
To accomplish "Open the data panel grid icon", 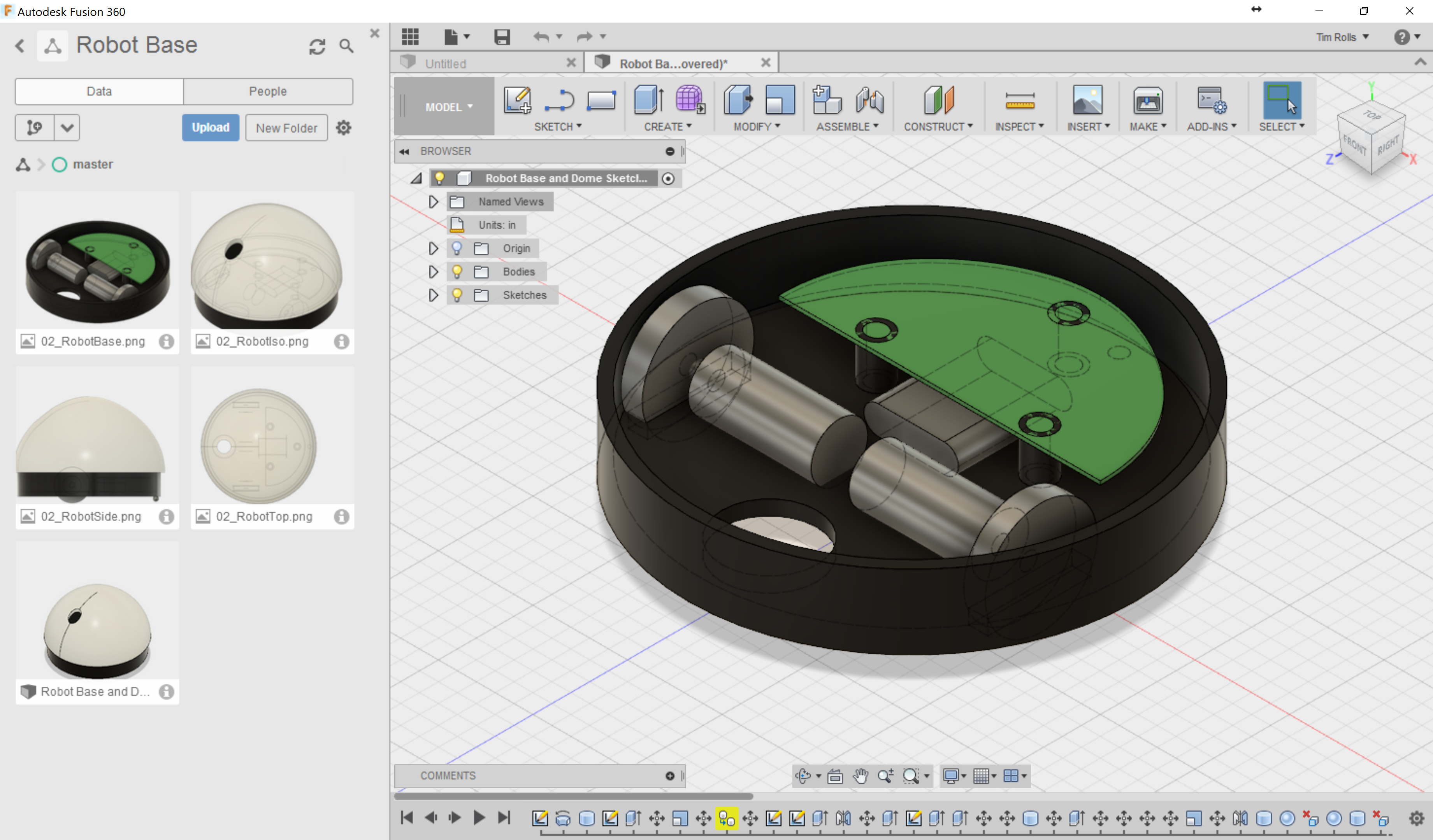I will (410, 37).
